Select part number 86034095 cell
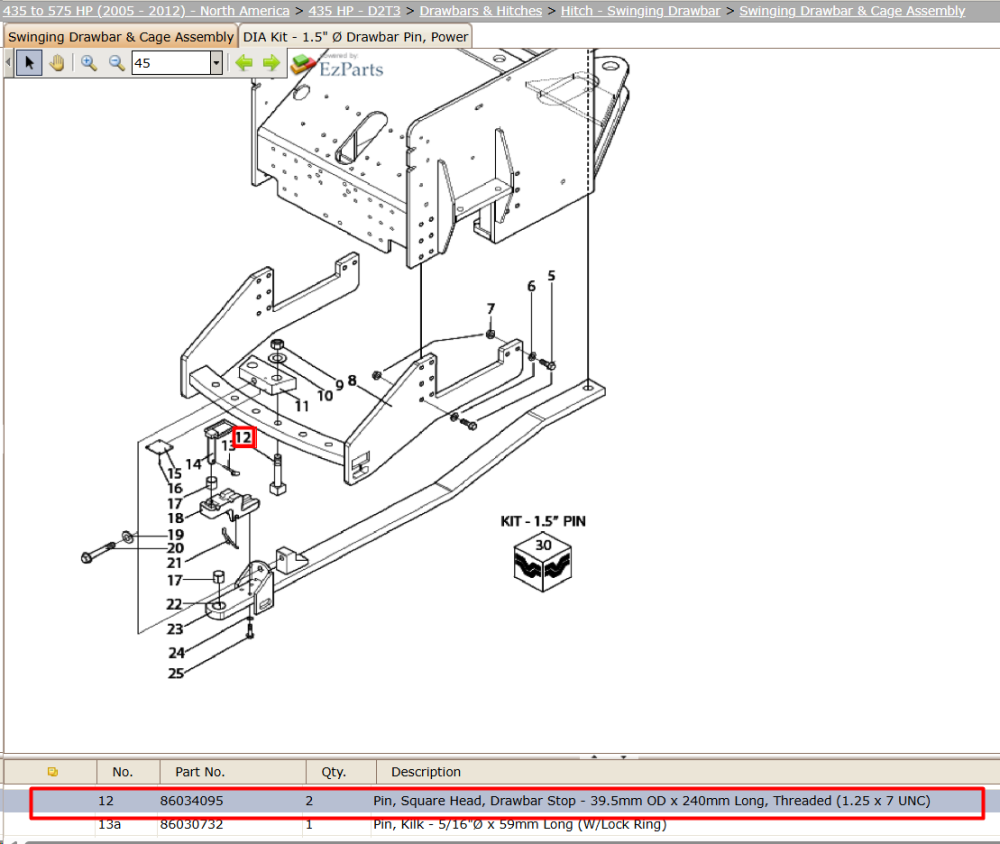This screenshot has height=844, width=1000. pos(191,801)
